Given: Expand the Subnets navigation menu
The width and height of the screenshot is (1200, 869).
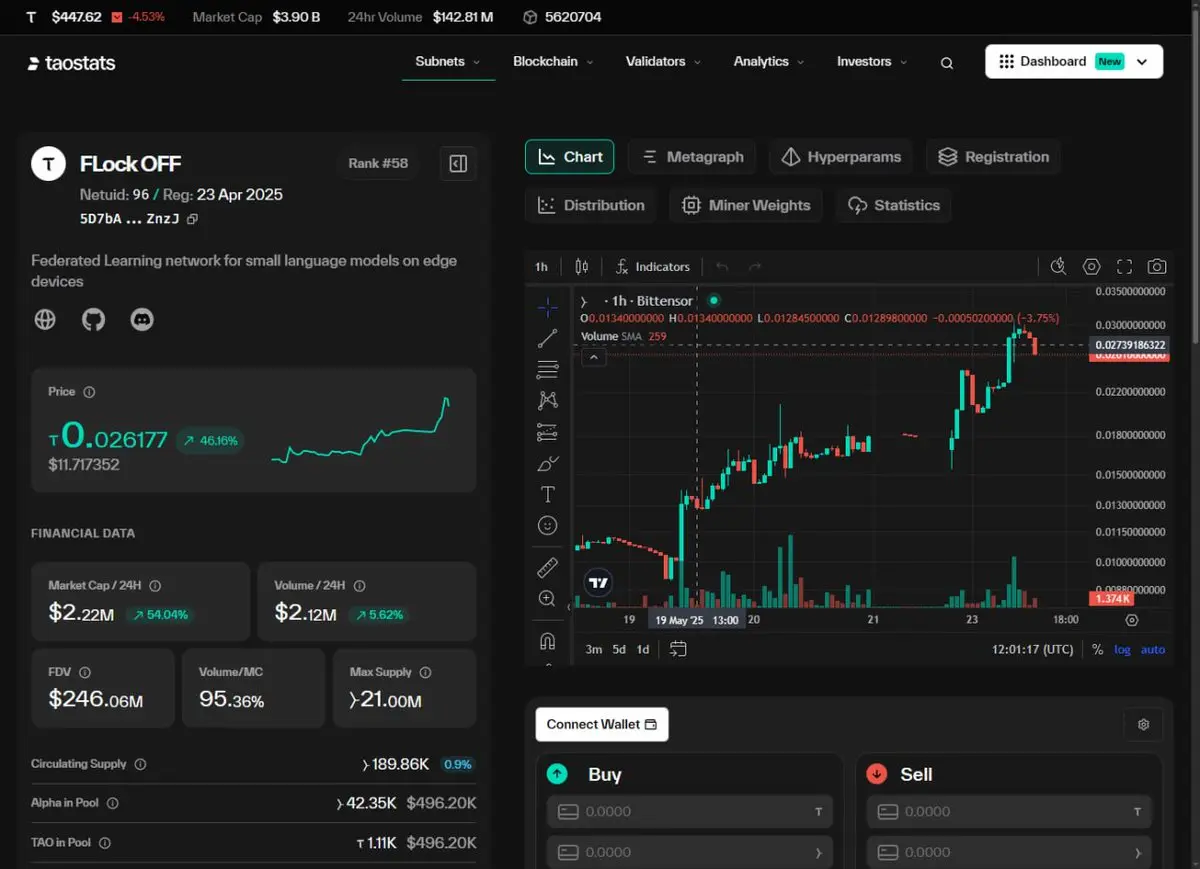Looking at the screenshot, I should [448, 61].
